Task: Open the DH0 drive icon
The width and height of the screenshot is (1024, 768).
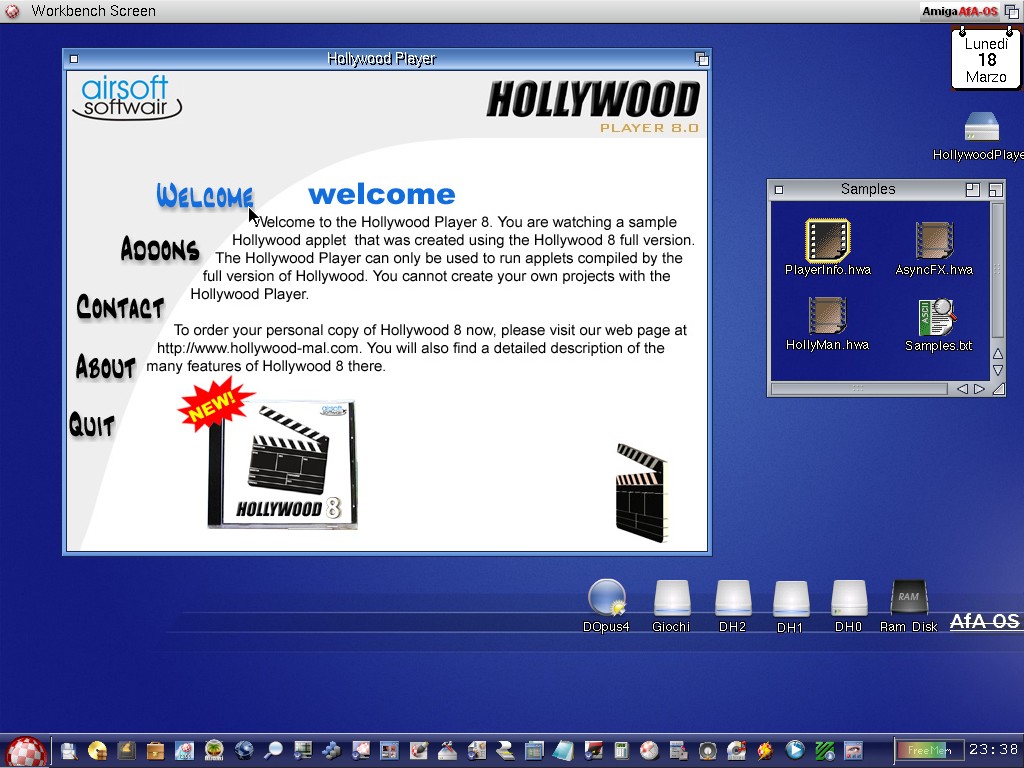Action: (848, 598)
